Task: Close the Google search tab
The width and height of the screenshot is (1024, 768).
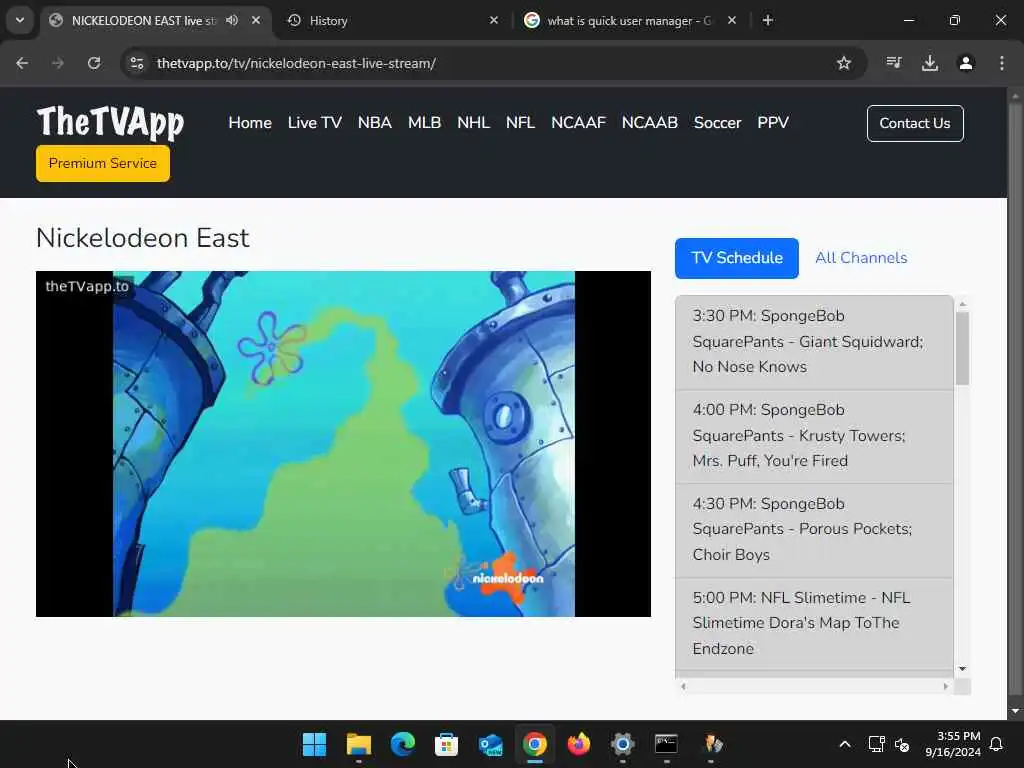Action: pyautogui.click(x=732, y=20)
